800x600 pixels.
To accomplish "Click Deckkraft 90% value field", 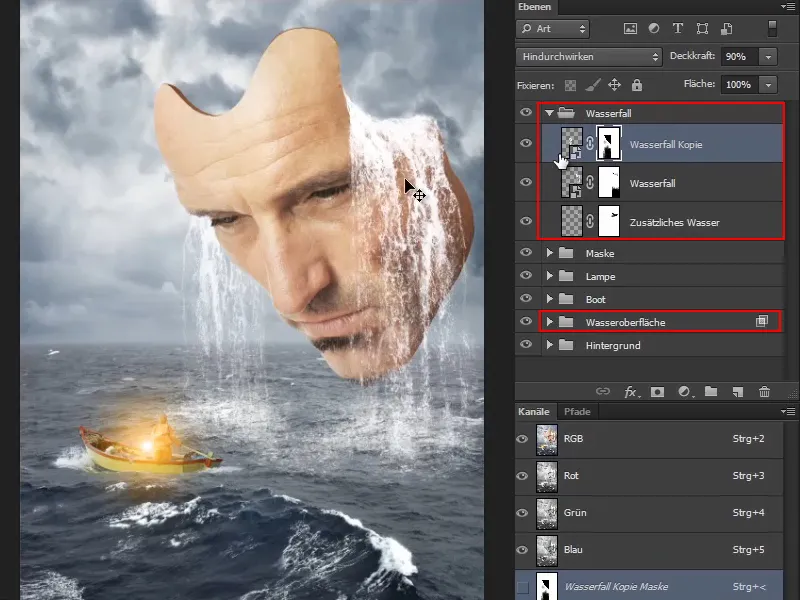I will click(740, 57).
